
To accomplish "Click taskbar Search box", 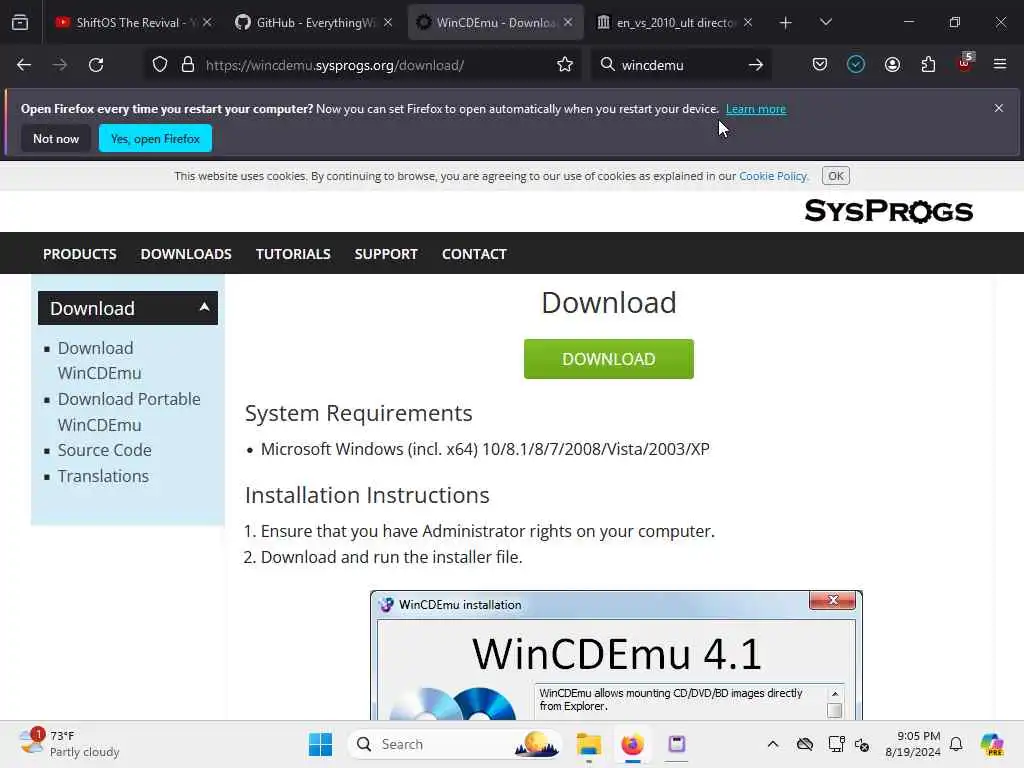I will (455, 744).
